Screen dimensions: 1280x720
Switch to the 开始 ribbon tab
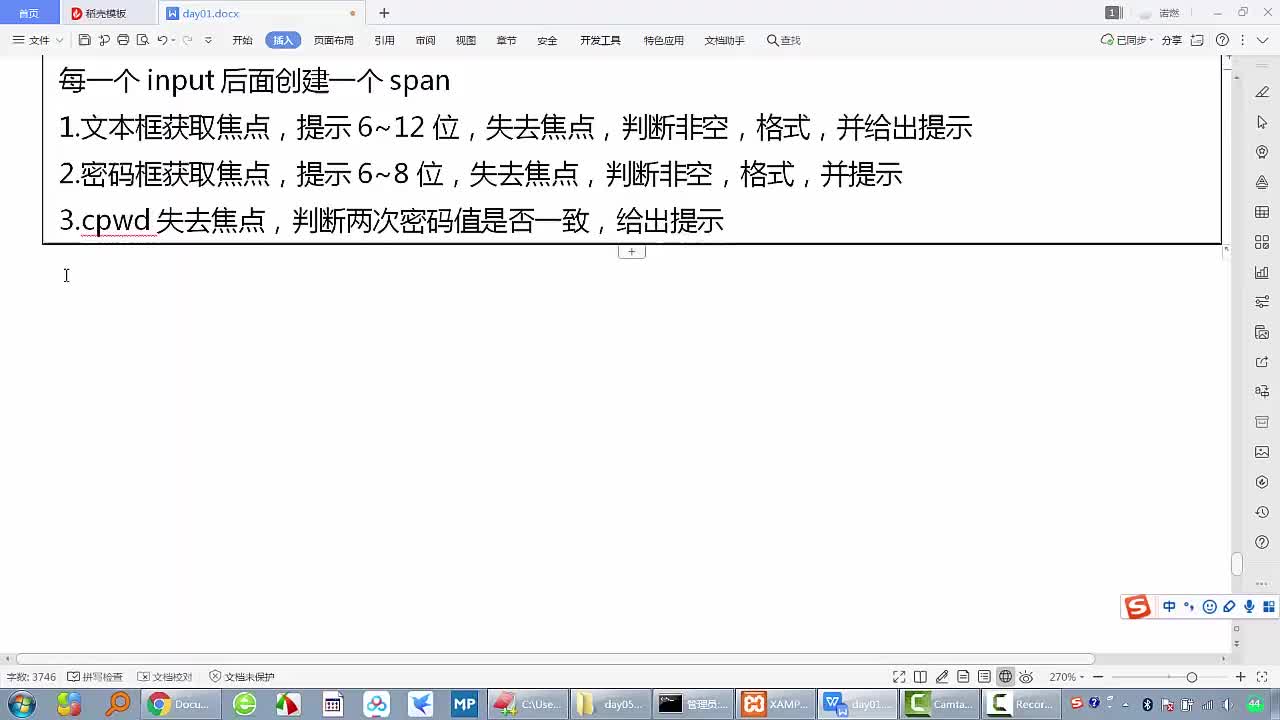pyautogui.click(x=242, y=40)
